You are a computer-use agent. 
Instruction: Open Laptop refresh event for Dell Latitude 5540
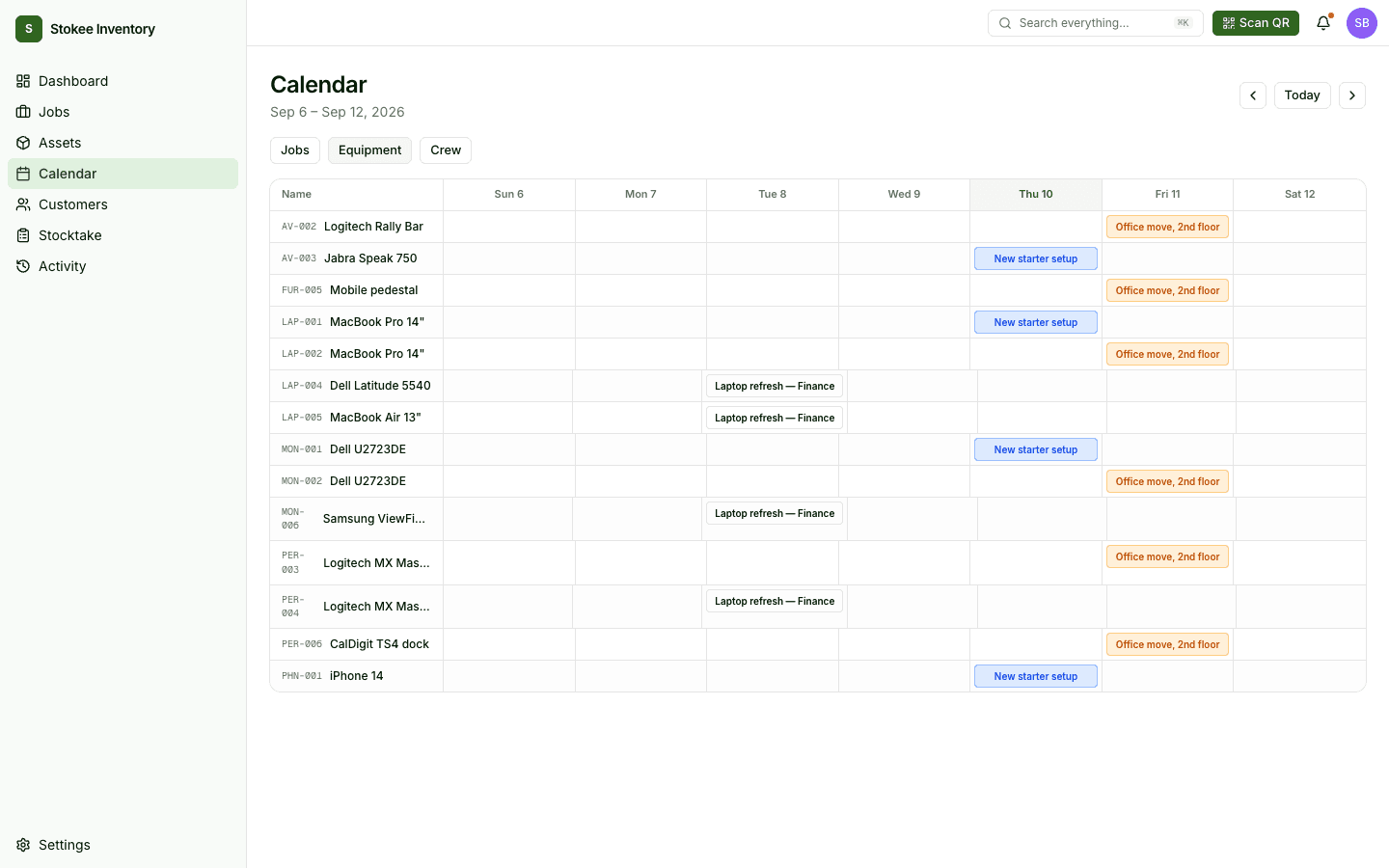coord(775,386)
